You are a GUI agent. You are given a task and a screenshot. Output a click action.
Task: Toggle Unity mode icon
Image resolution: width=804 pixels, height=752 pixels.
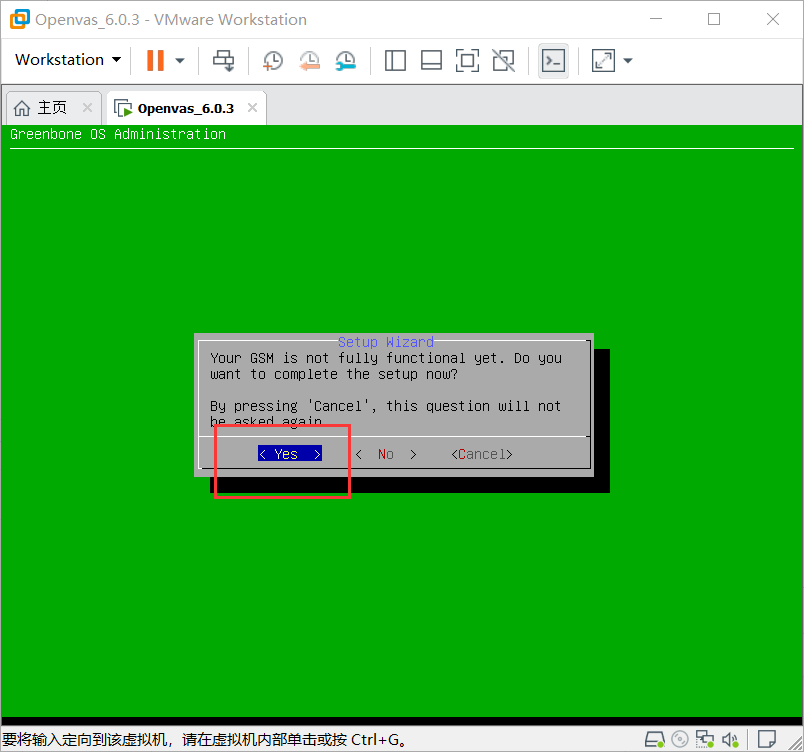pyautogui.click(x=504, y=60)
